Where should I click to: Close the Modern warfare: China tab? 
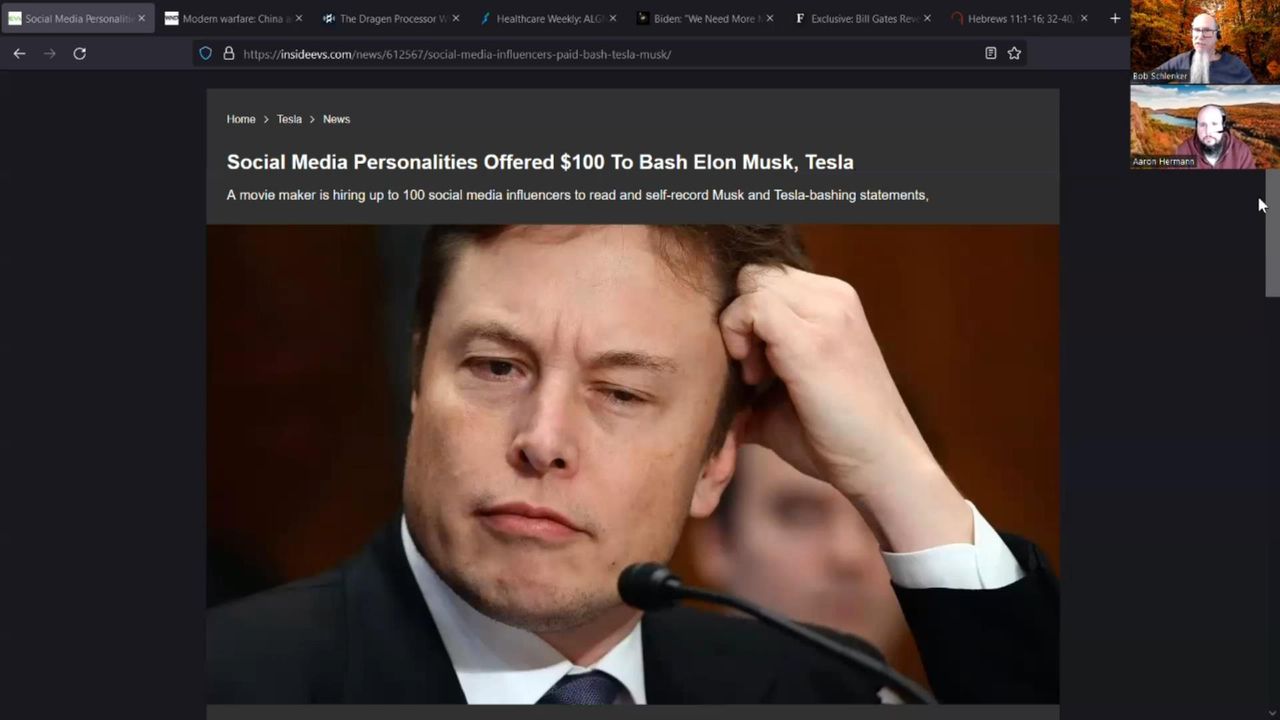299,18
